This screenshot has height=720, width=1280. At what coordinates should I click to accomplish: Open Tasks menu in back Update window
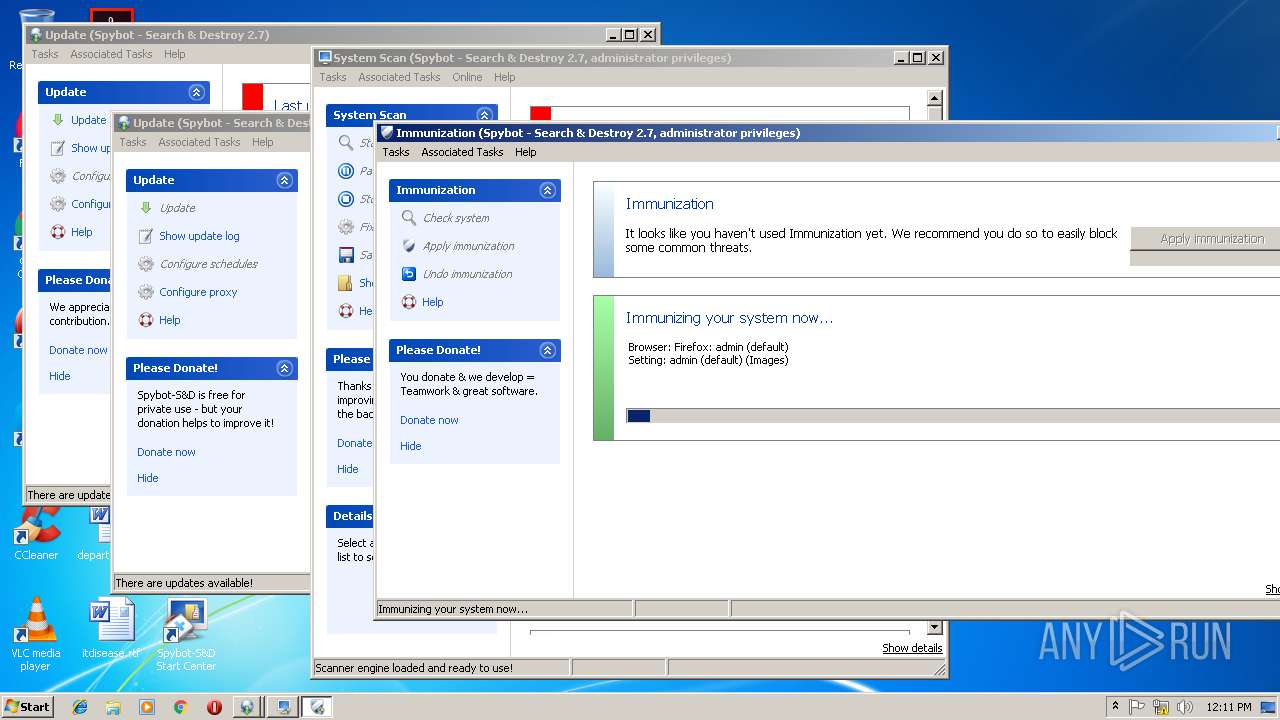44,54
